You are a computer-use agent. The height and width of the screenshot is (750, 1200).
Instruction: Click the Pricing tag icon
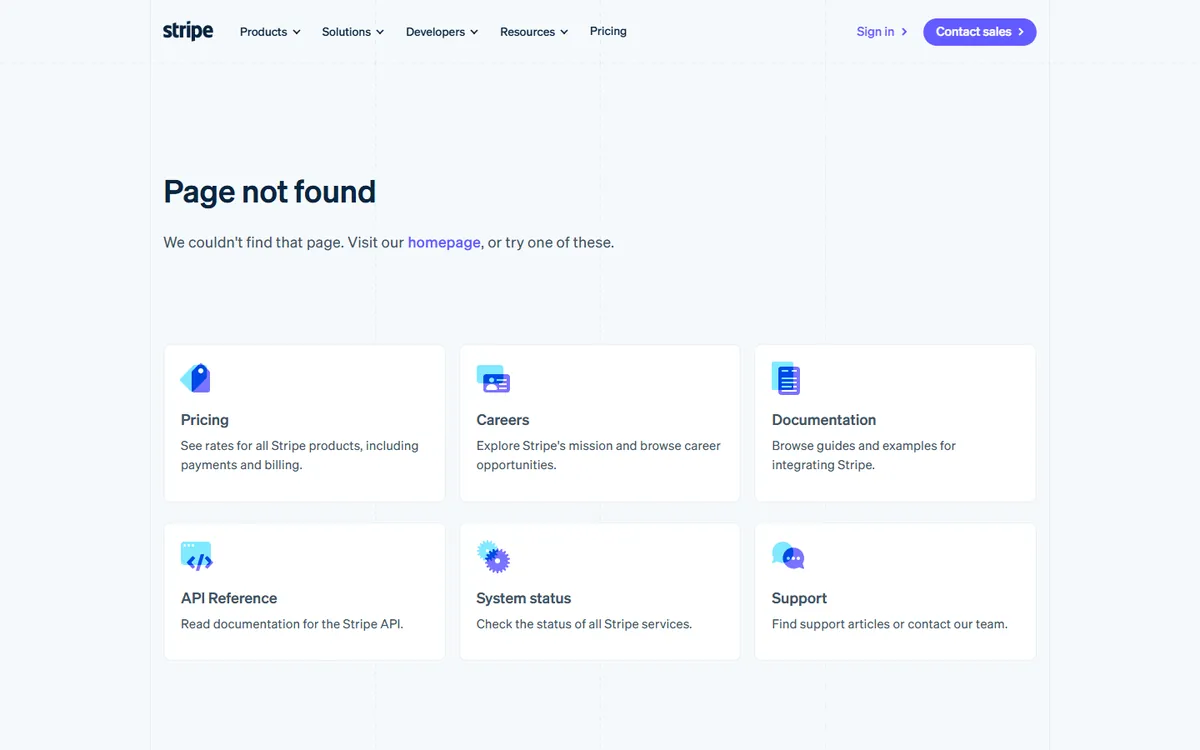click(196, 378)
